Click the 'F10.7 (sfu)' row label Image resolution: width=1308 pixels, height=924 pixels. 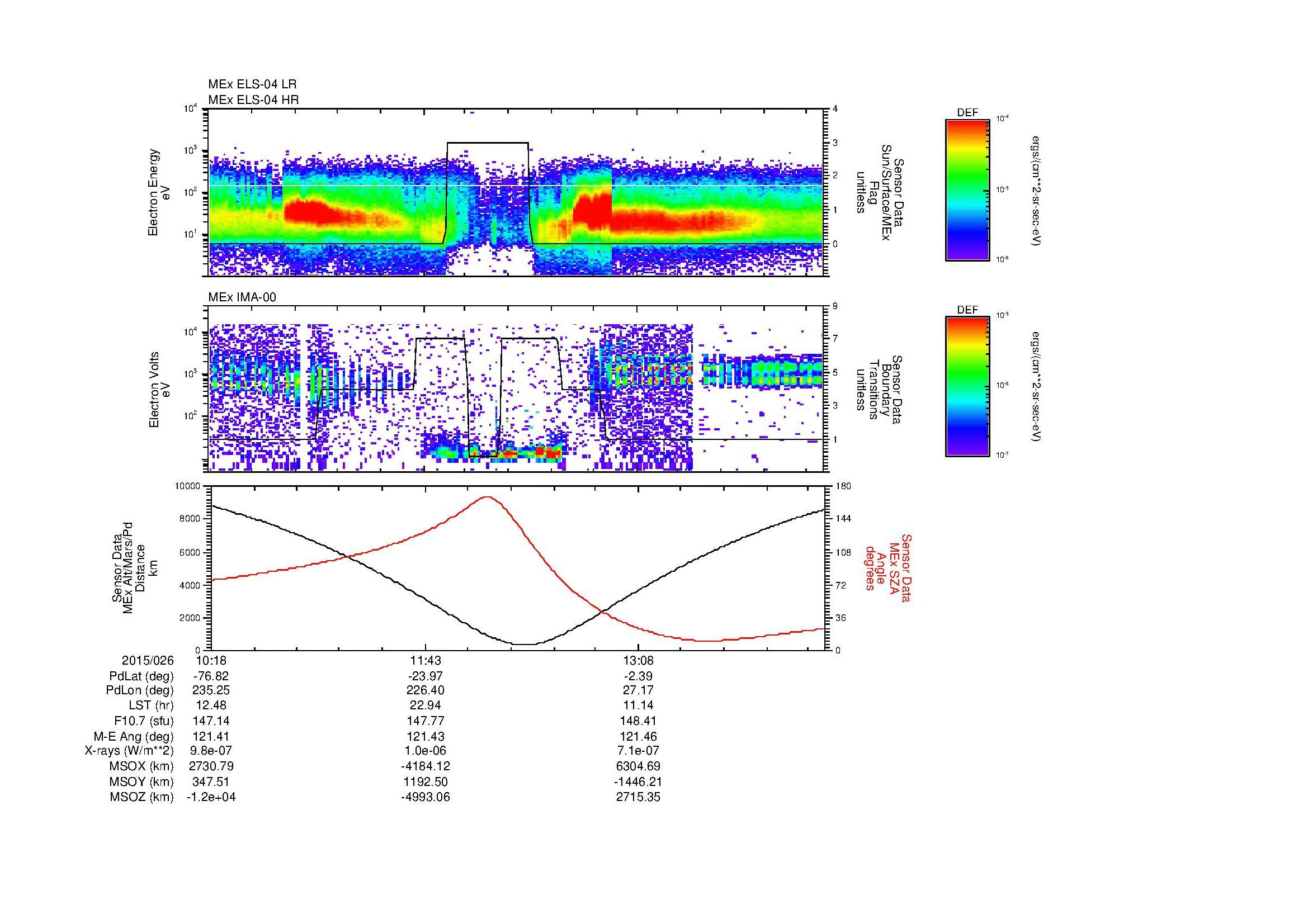click(x=144, y=721)
